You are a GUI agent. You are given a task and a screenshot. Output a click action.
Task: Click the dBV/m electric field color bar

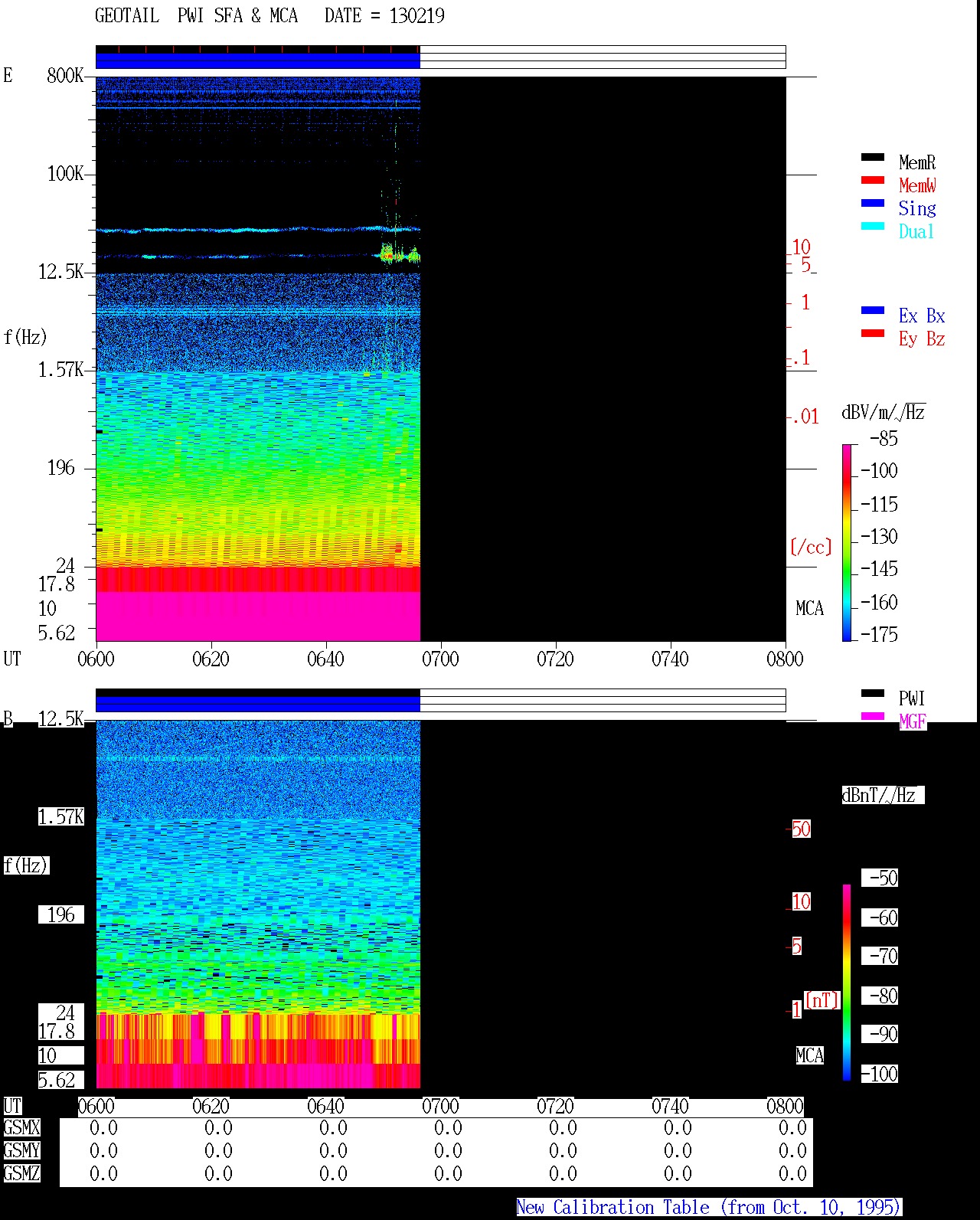point(847,542)
